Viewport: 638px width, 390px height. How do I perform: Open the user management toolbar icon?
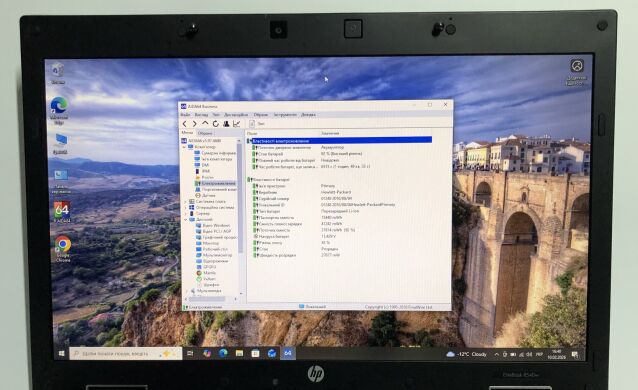(226, 123)
